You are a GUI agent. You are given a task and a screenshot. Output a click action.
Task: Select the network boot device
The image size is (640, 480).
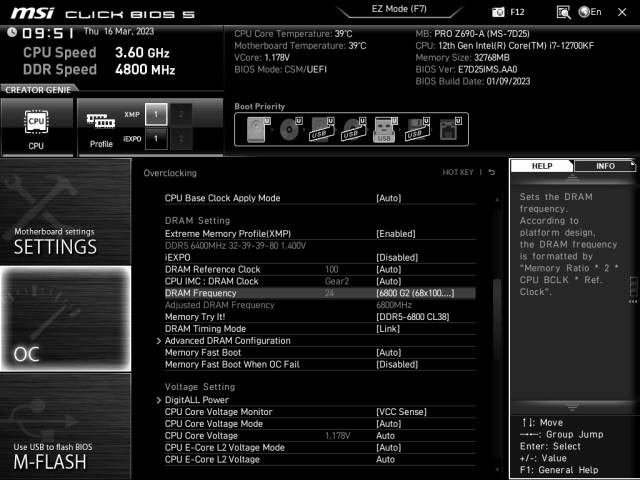pyautogui.click(x=449, y=129)
